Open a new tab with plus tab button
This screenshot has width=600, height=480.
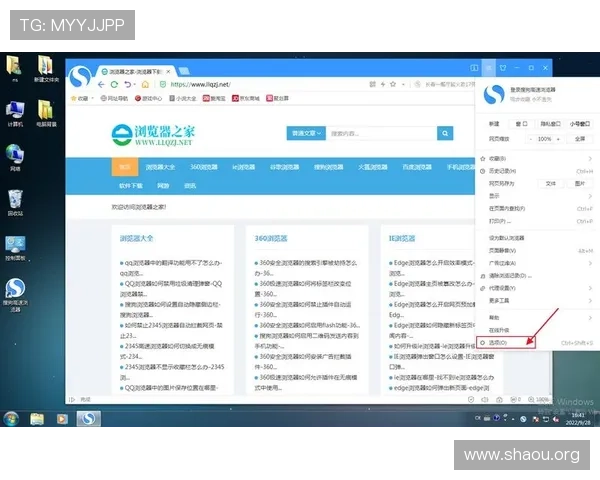[184, 71]
